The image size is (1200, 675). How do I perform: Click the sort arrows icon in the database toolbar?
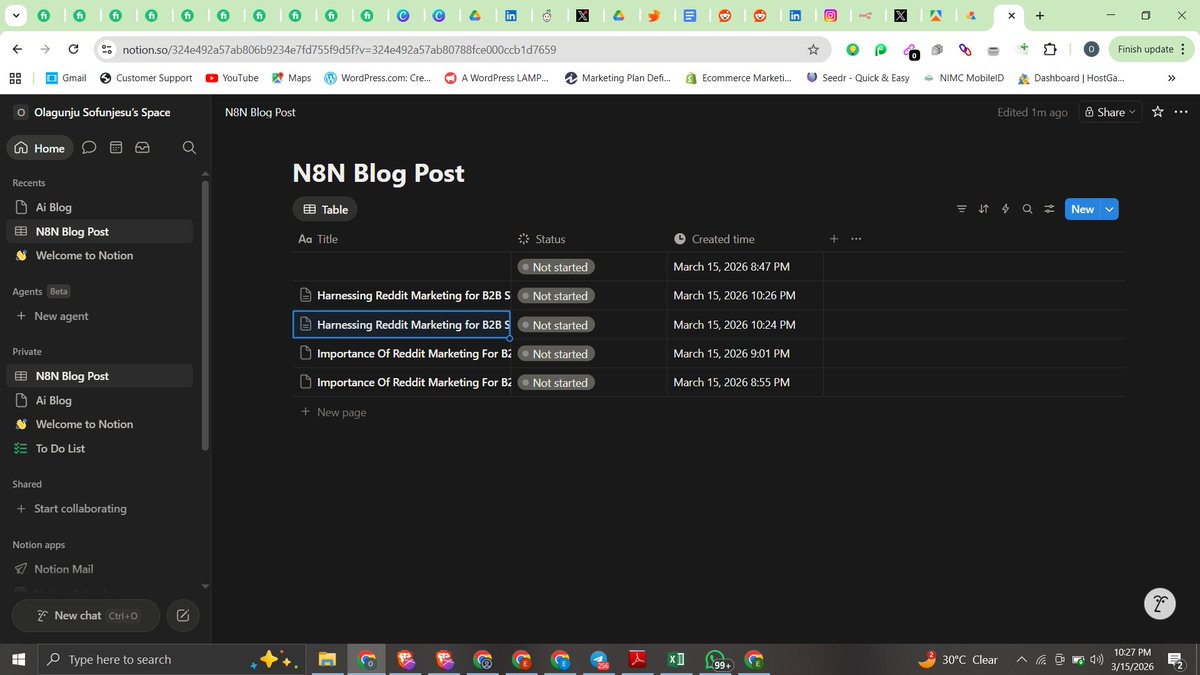[x=983, y=208]
